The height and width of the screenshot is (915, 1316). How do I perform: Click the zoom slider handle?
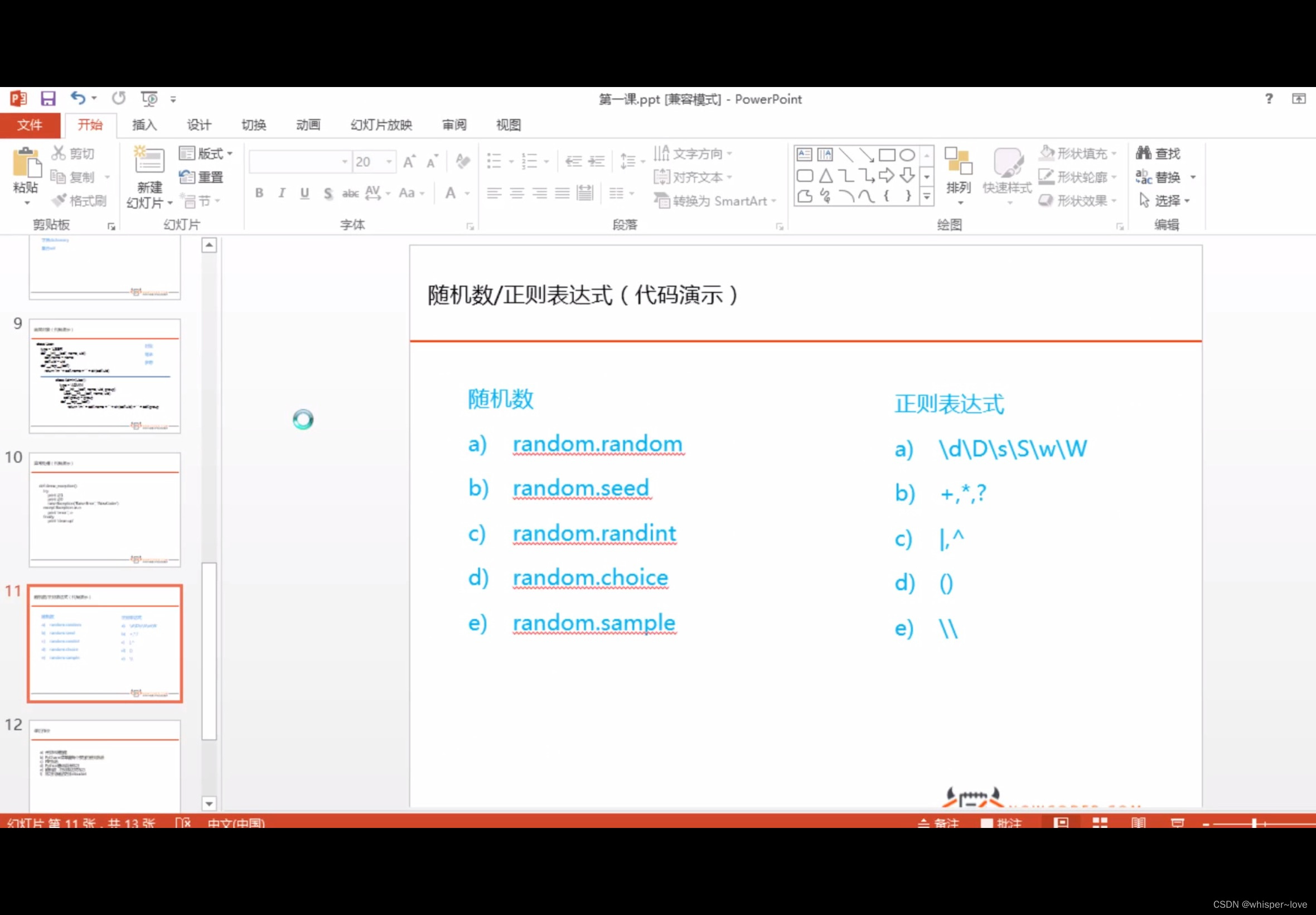point(1254,823)
